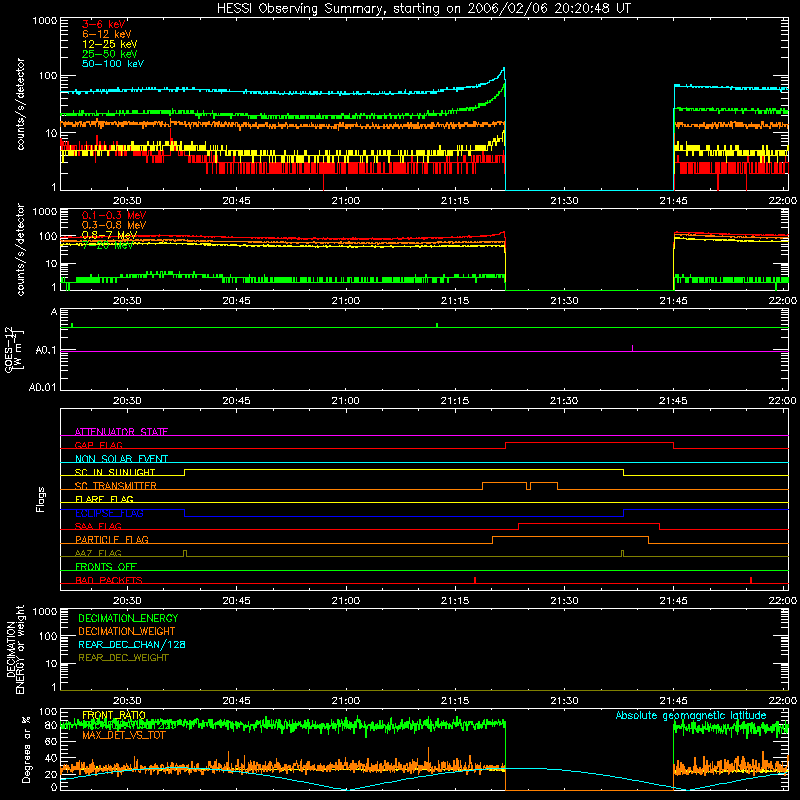Select the FRONTS_OFF flag label
Screen dimensions: 800x800
pos(106,566)
